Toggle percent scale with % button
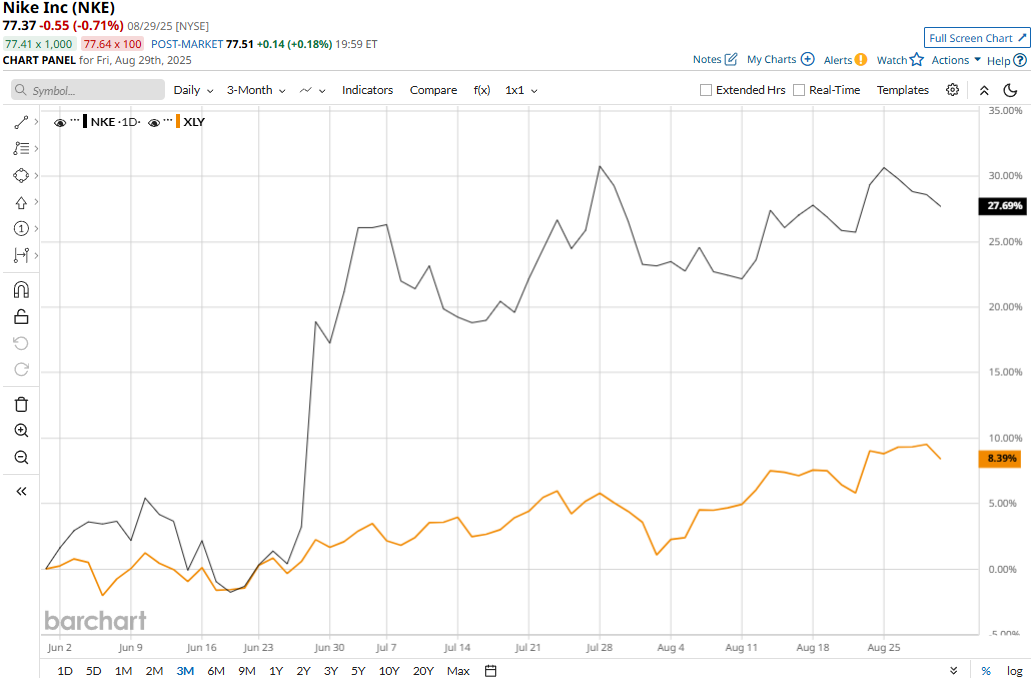Viewport: 1032px width, 678px height. pos(986,671)
